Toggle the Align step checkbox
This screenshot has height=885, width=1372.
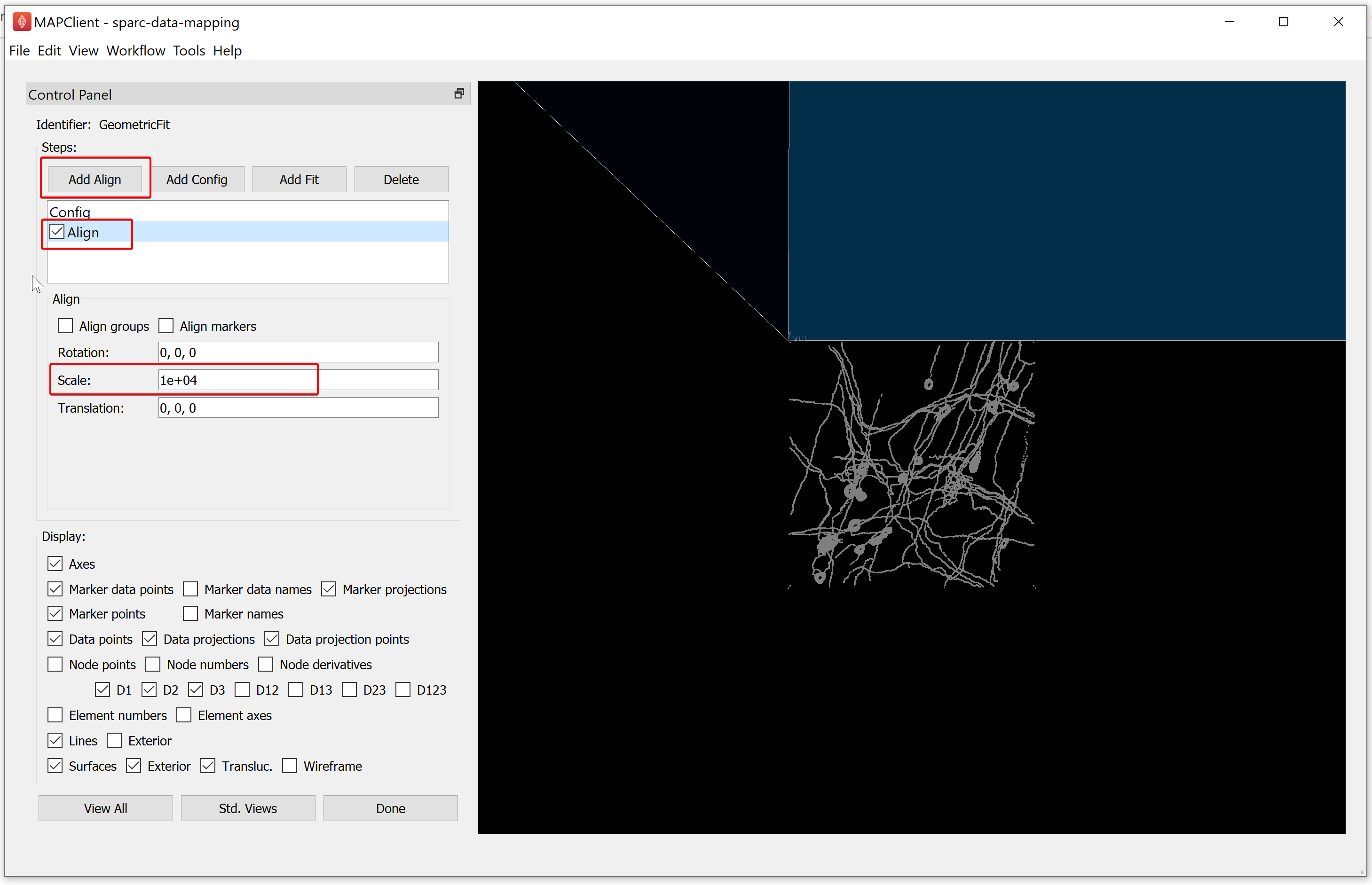[x=57, y=232]
